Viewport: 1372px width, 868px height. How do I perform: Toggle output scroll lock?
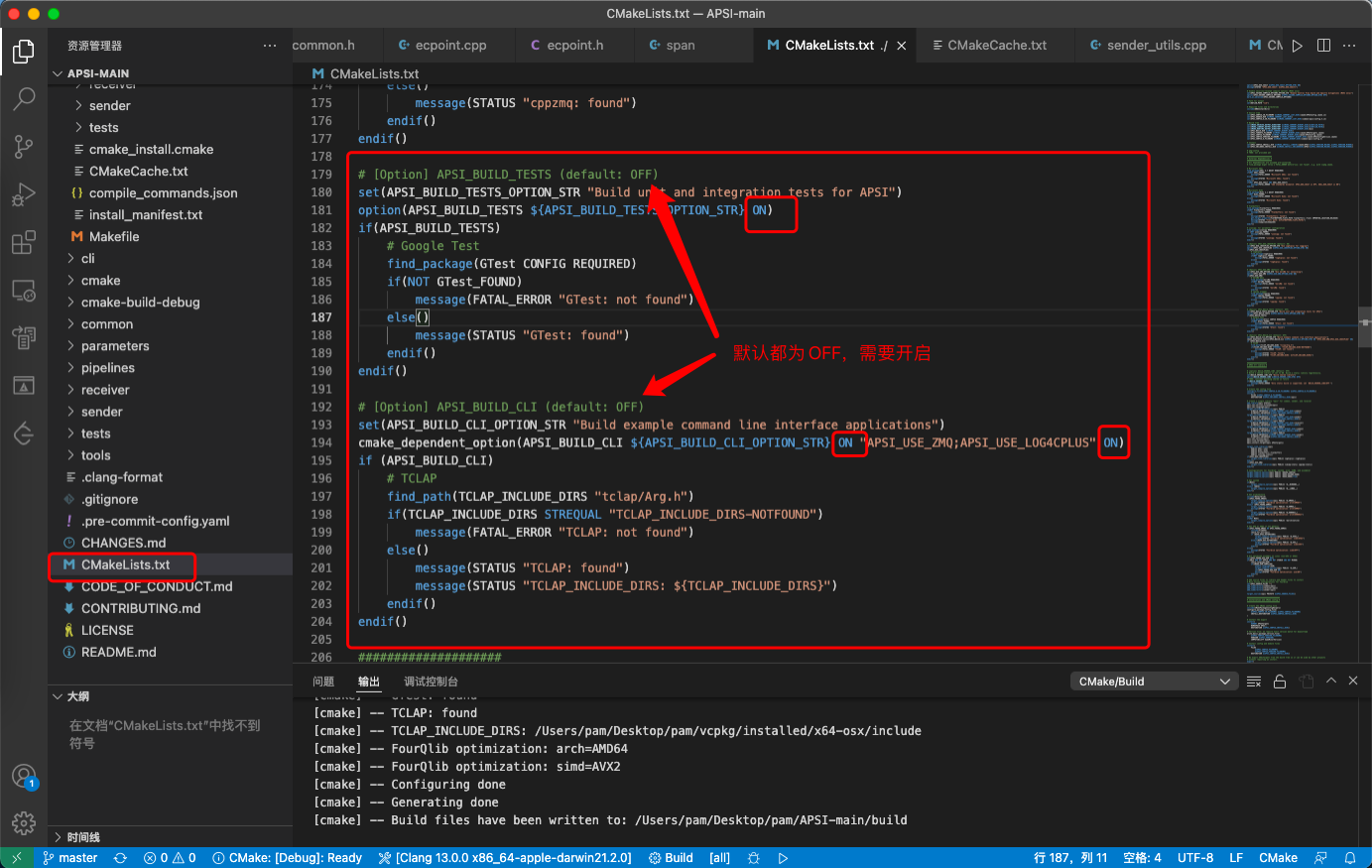tap(1280, 682)
